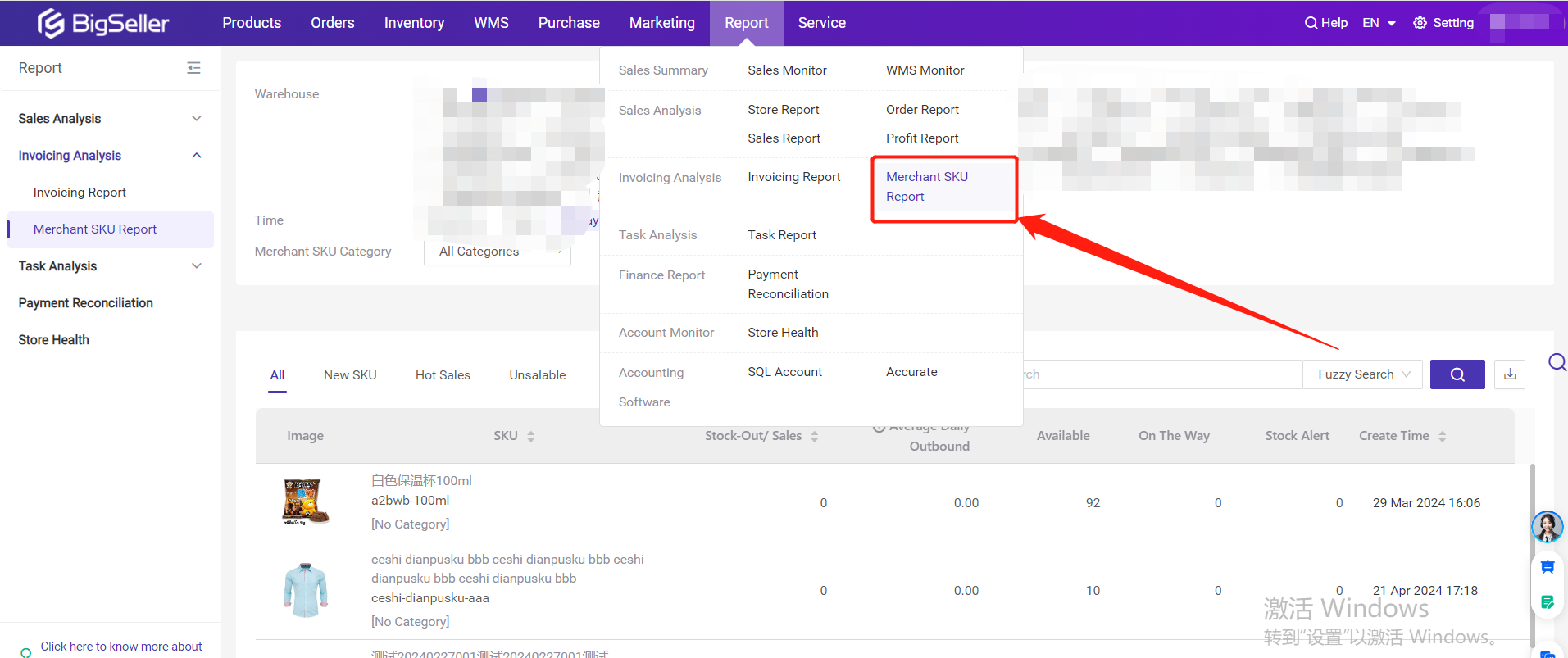Image resolution: width=1568 pixels, height=658 pixels.
Task: Collapse the Report sidebar menu icon
Action: (x=193, y=68)
